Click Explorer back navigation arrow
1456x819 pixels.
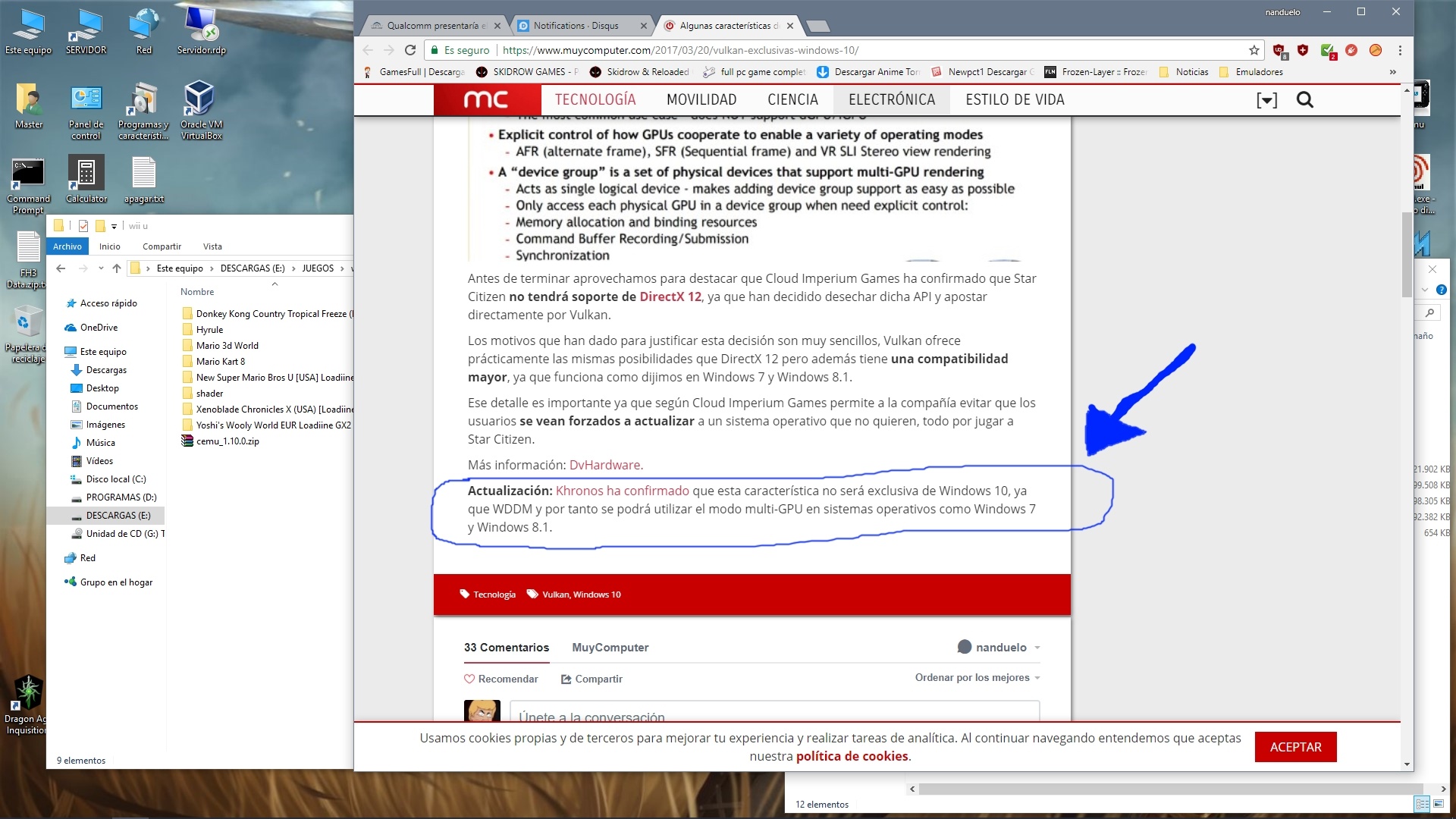[x=61, y=268]
